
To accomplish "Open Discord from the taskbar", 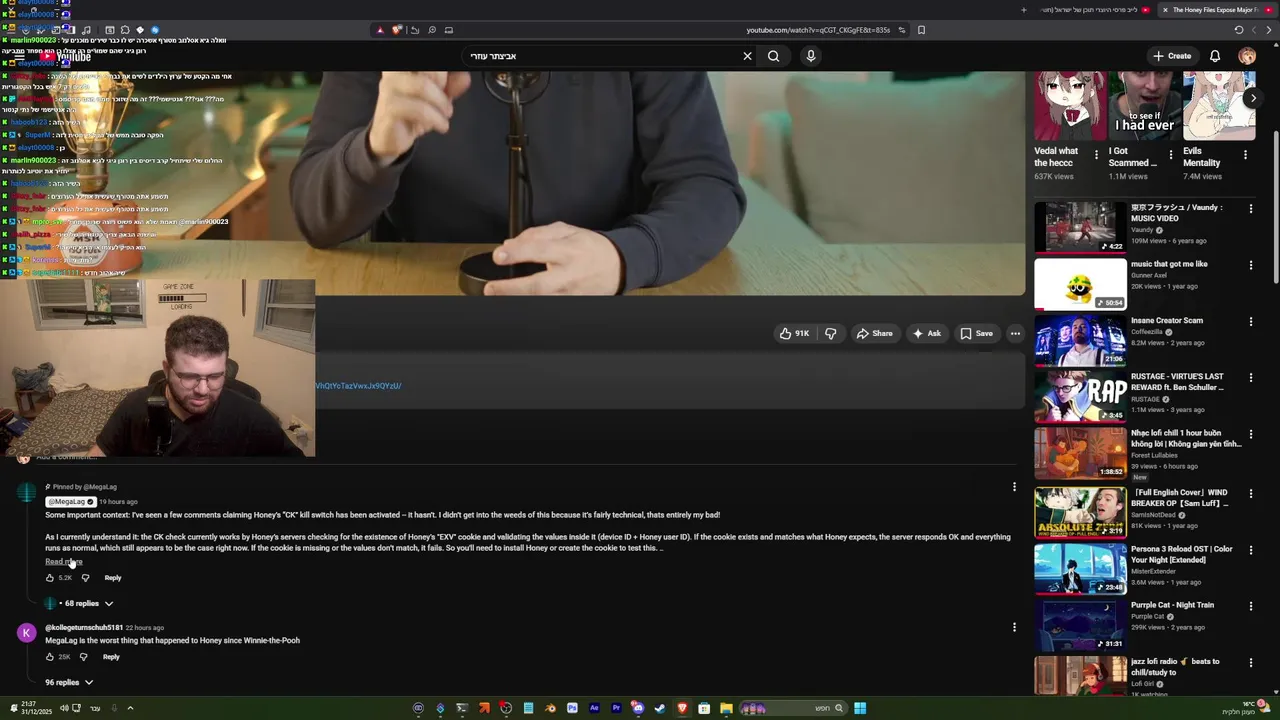I will (637, 708).
